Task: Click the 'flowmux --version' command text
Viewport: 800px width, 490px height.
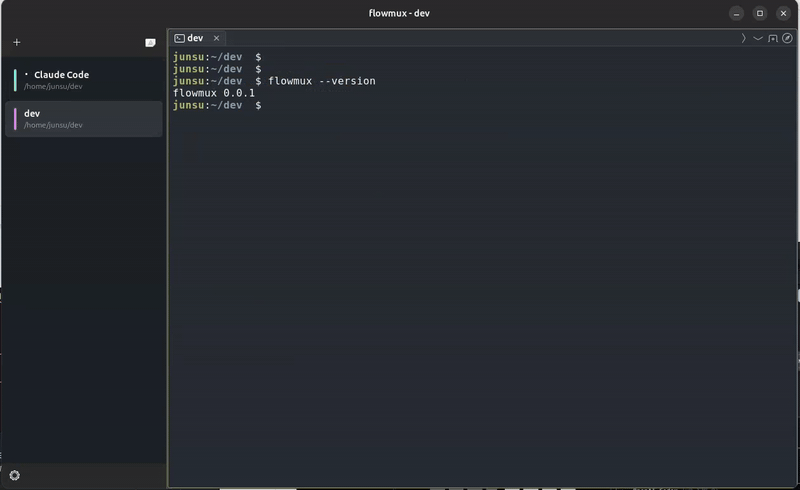Action: pos(322,81)
